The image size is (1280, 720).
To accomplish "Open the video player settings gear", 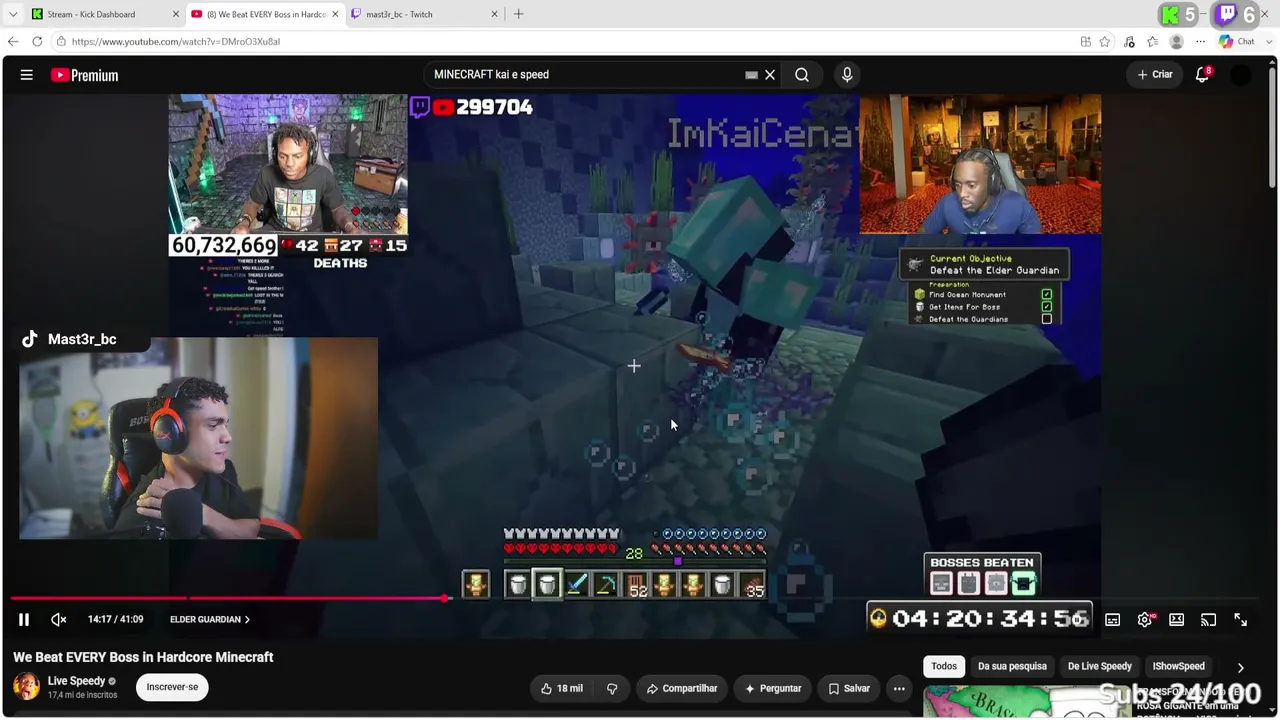I will [1145, 620].
